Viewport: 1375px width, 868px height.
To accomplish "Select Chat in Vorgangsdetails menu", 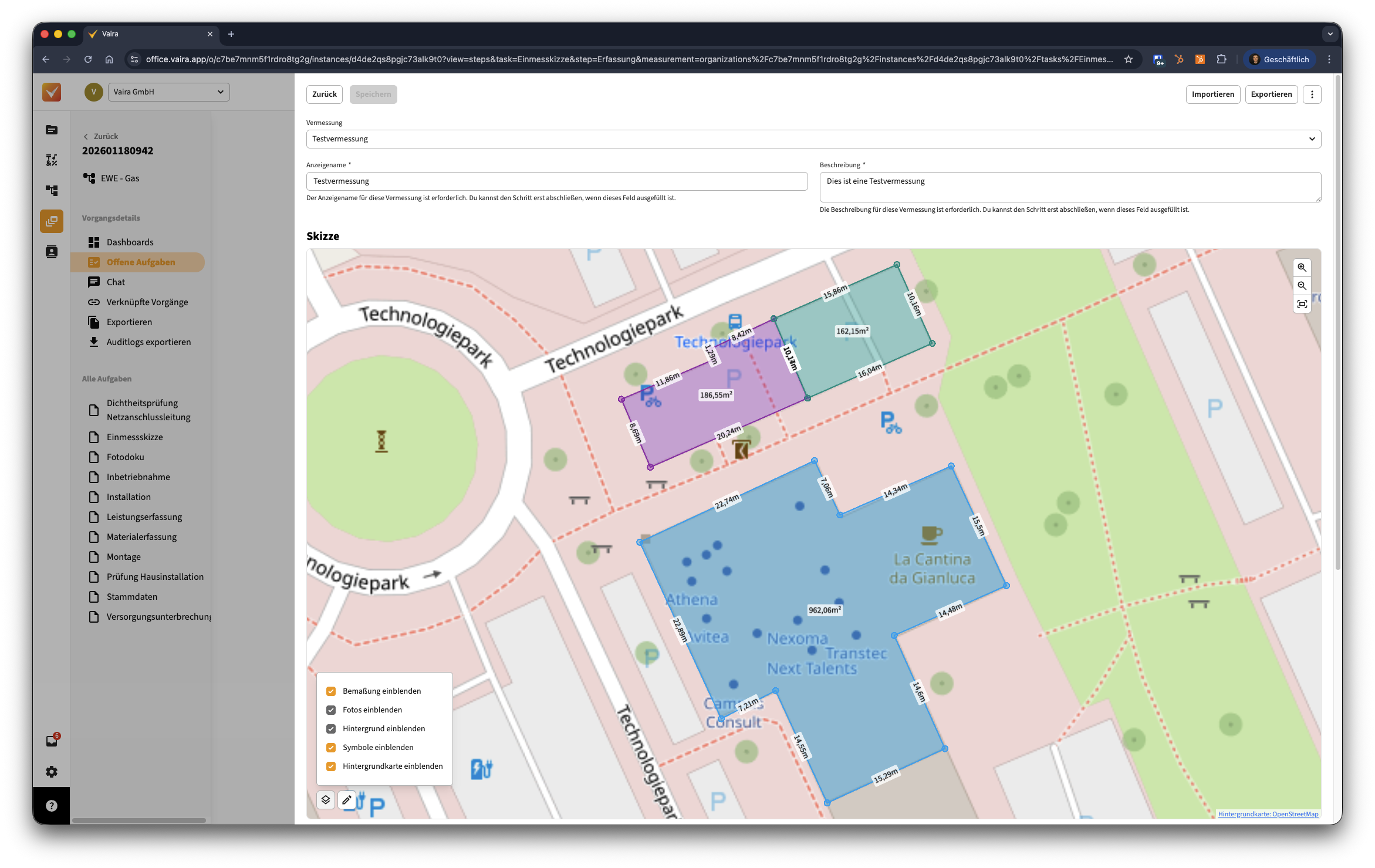I will [116, 282].
